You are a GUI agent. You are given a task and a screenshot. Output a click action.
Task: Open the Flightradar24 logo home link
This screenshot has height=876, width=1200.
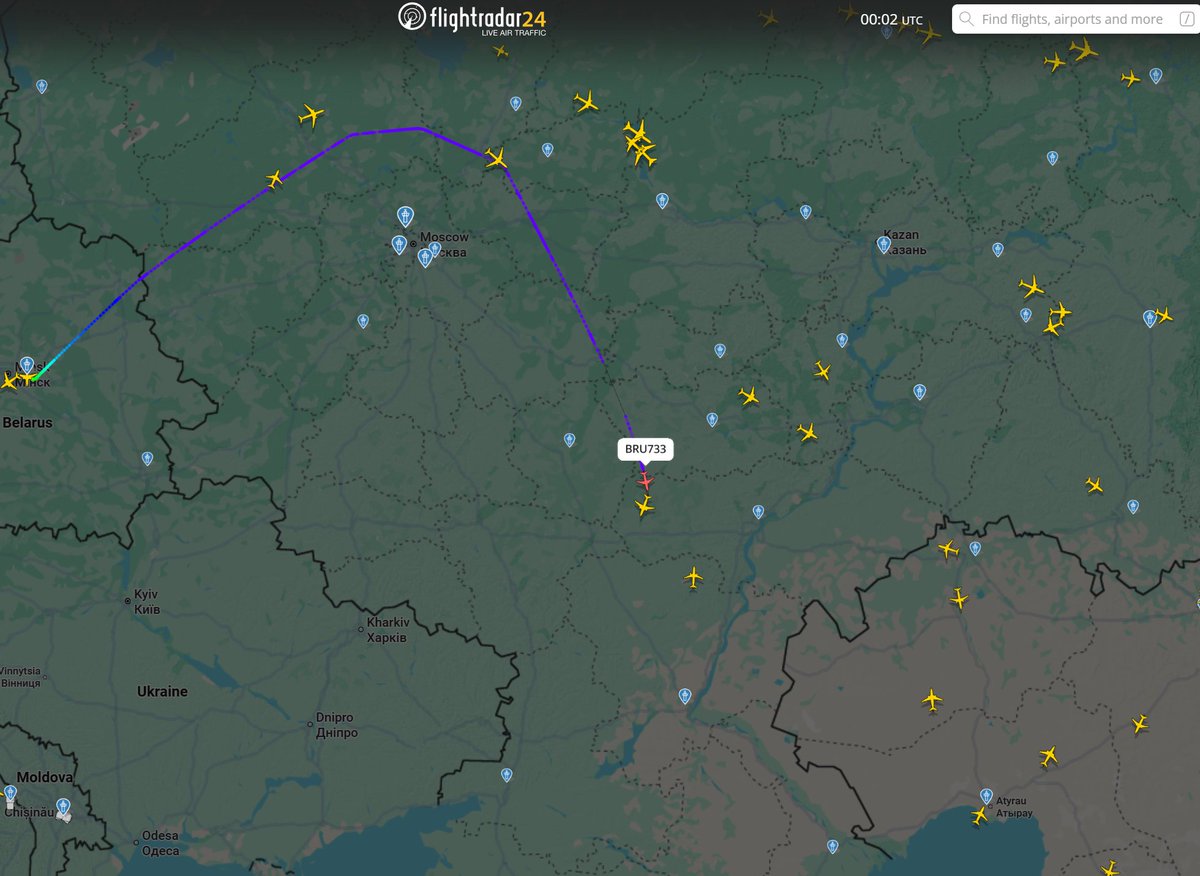coord(472,18)
